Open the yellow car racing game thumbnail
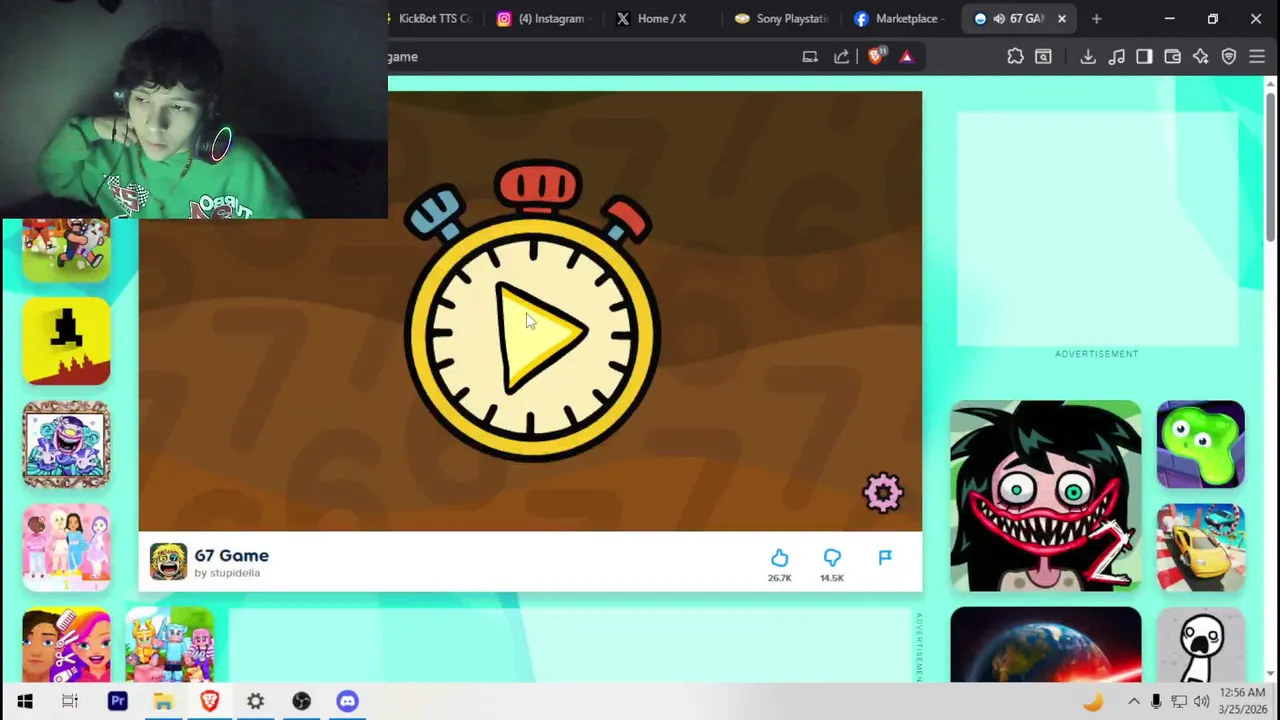The height and width of the screenshot is (720, 1280). click(1200, 548)
